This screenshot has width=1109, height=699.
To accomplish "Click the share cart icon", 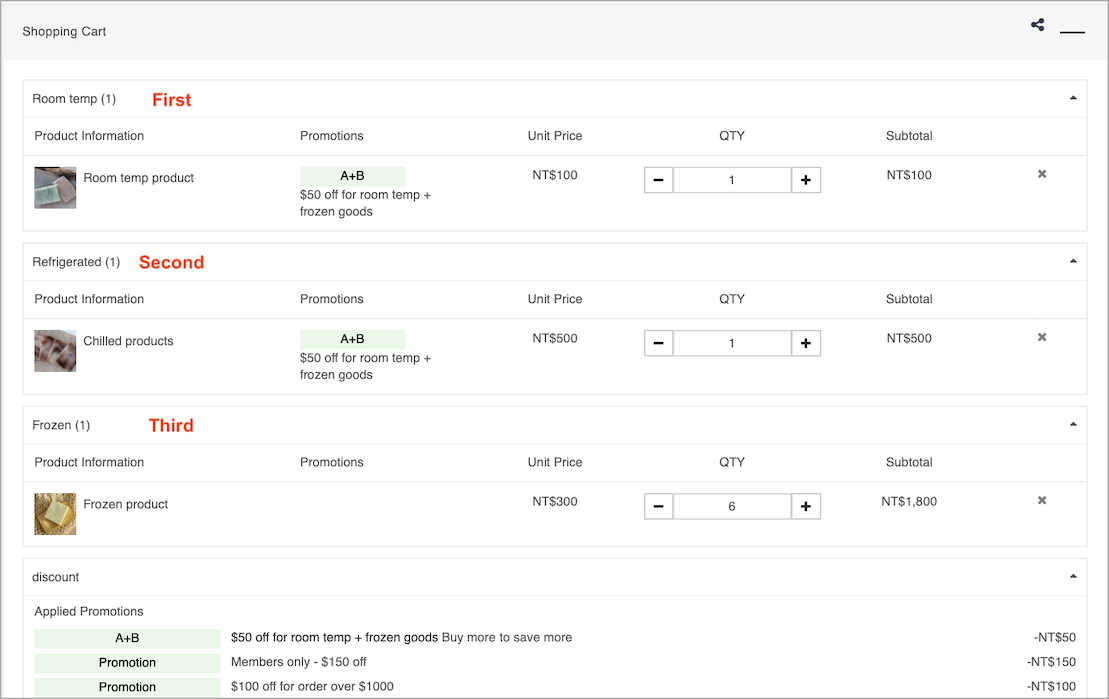I will coord(1038,25).
